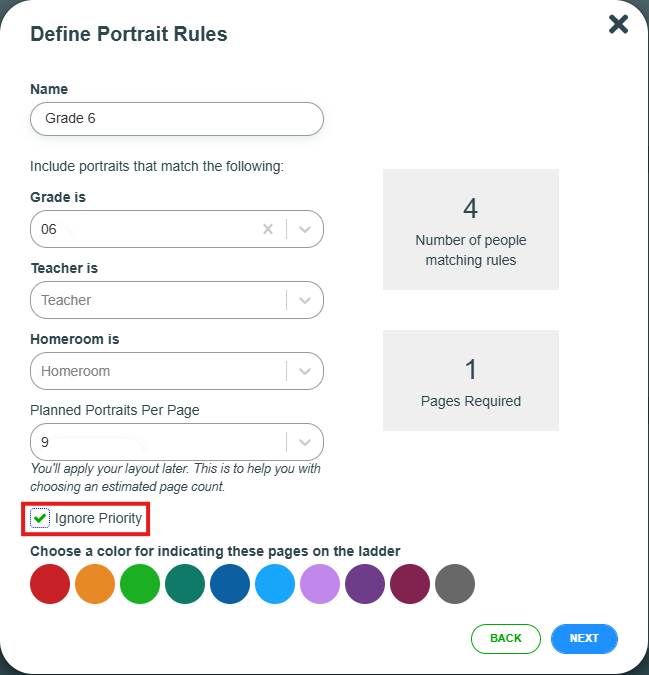Image resolution: width=649 pixels, height=675 pixels.
Task: Pick the red color swatch
Action: click(x=50, y=584)
